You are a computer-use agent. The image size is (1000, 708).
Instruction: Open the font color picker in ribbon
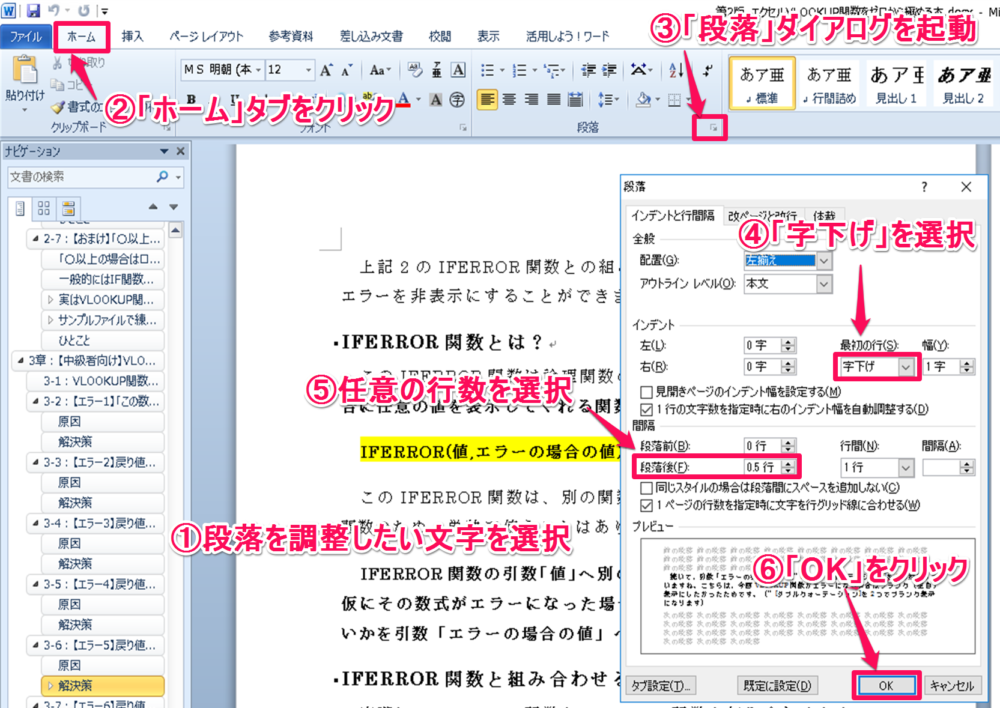click(x=417, y=99)
